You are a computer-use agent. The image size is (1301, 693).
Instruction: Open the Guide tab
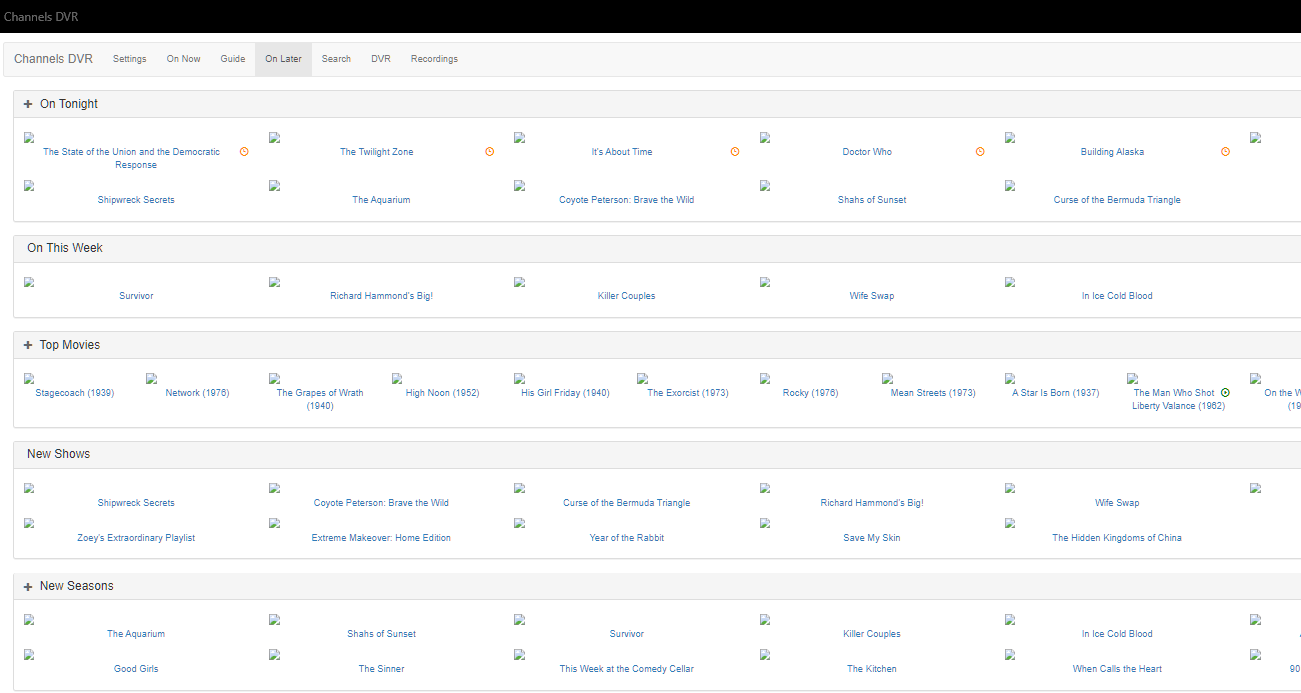pyautogui.click(x=233, y=59)
